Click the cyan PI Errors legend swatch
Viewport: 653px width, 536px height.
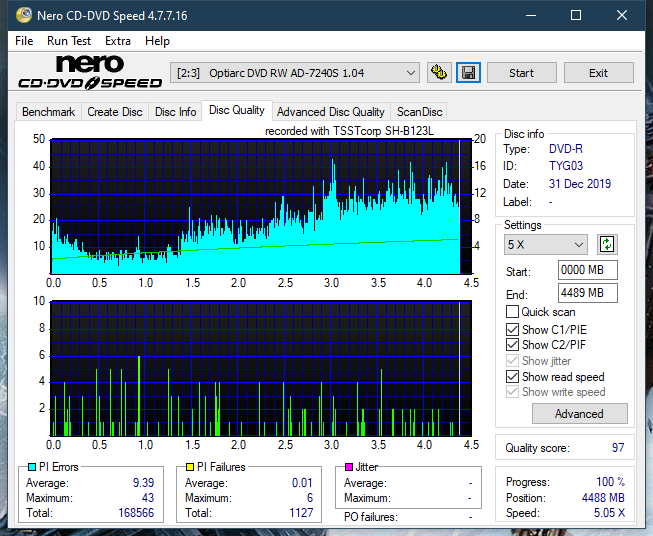pos(32,467)
